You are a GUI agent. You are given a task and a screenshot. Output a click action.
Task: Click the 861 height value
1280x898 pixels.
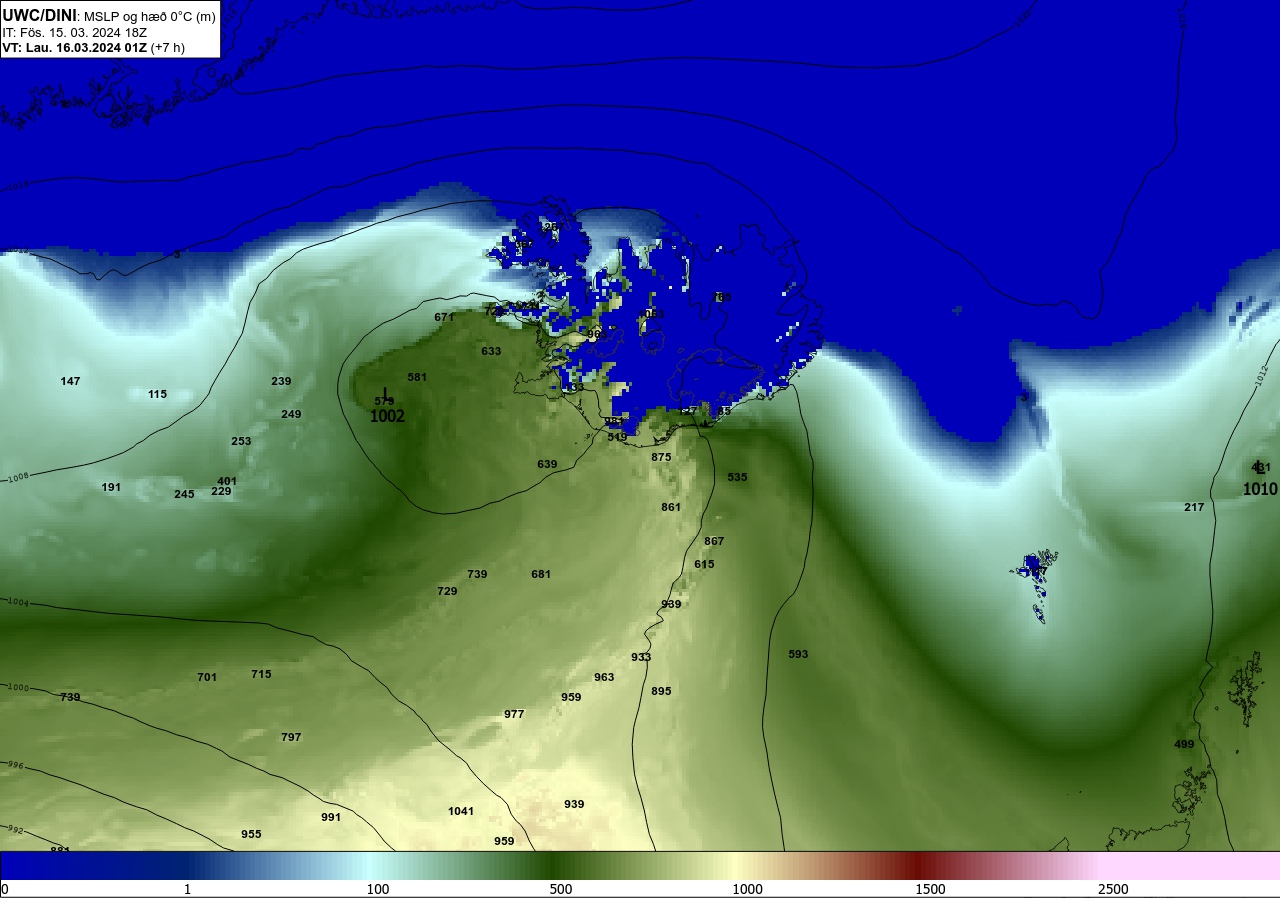[671, 507]
